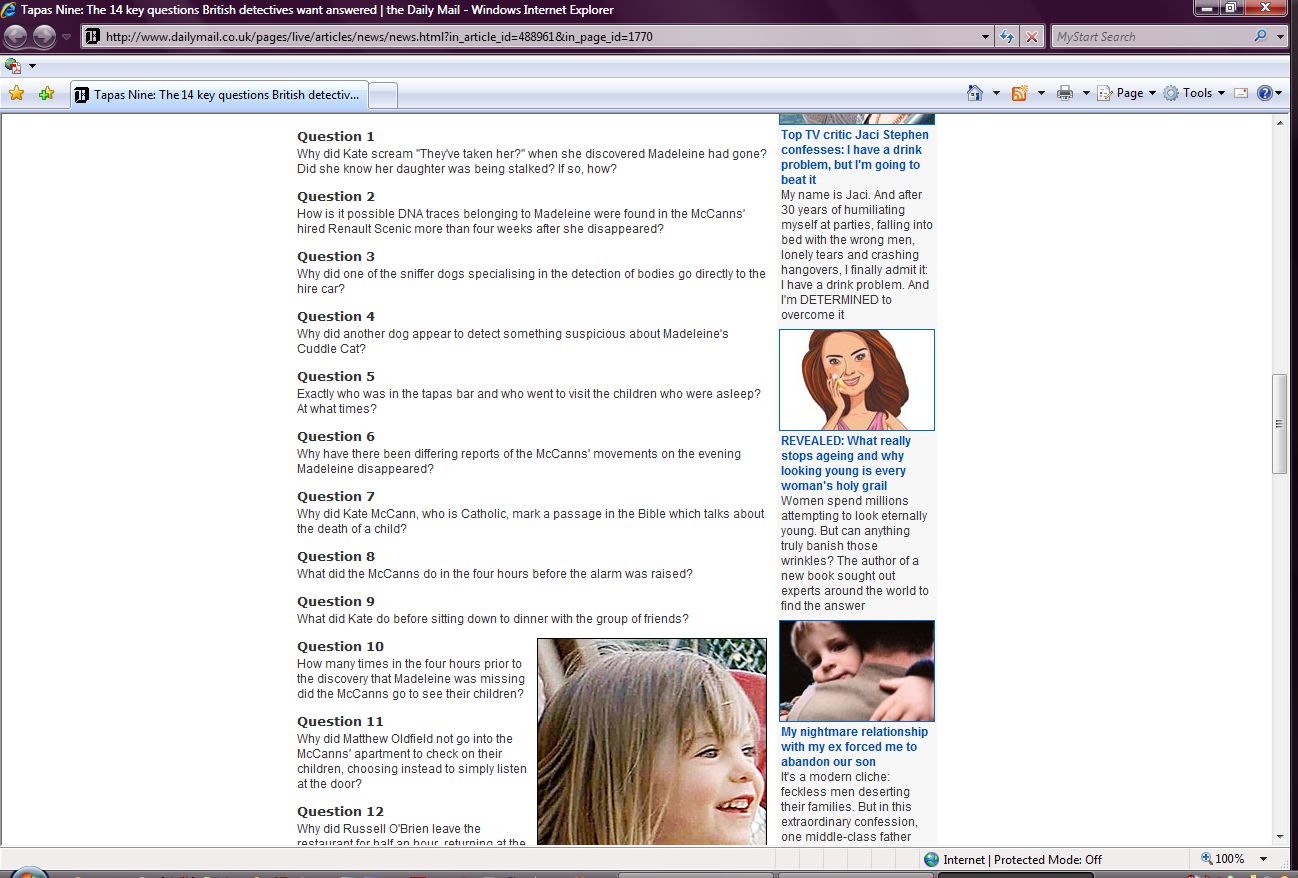Click the Add to Favorites icon
1298x878 pixels.
(46, 94)
